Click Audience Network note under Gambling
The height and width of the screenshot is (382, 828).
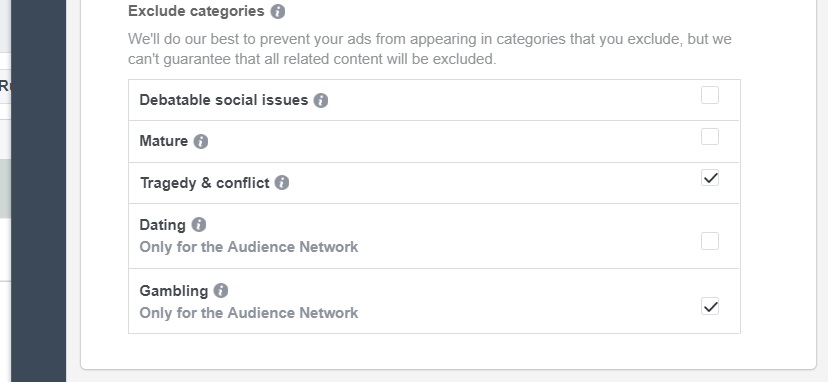click(x=249, y=313)
